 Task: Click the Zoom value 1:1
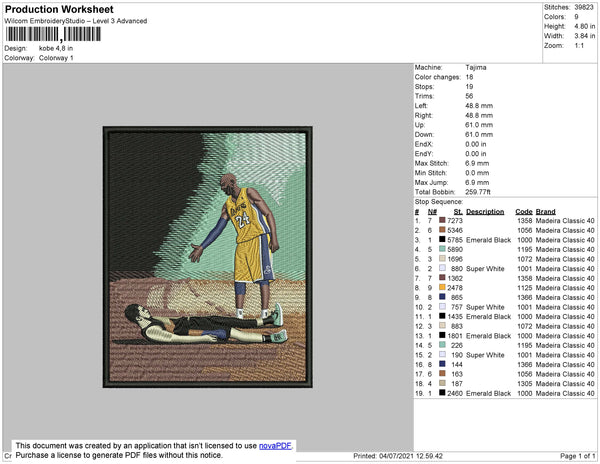(x=579, y=46)
